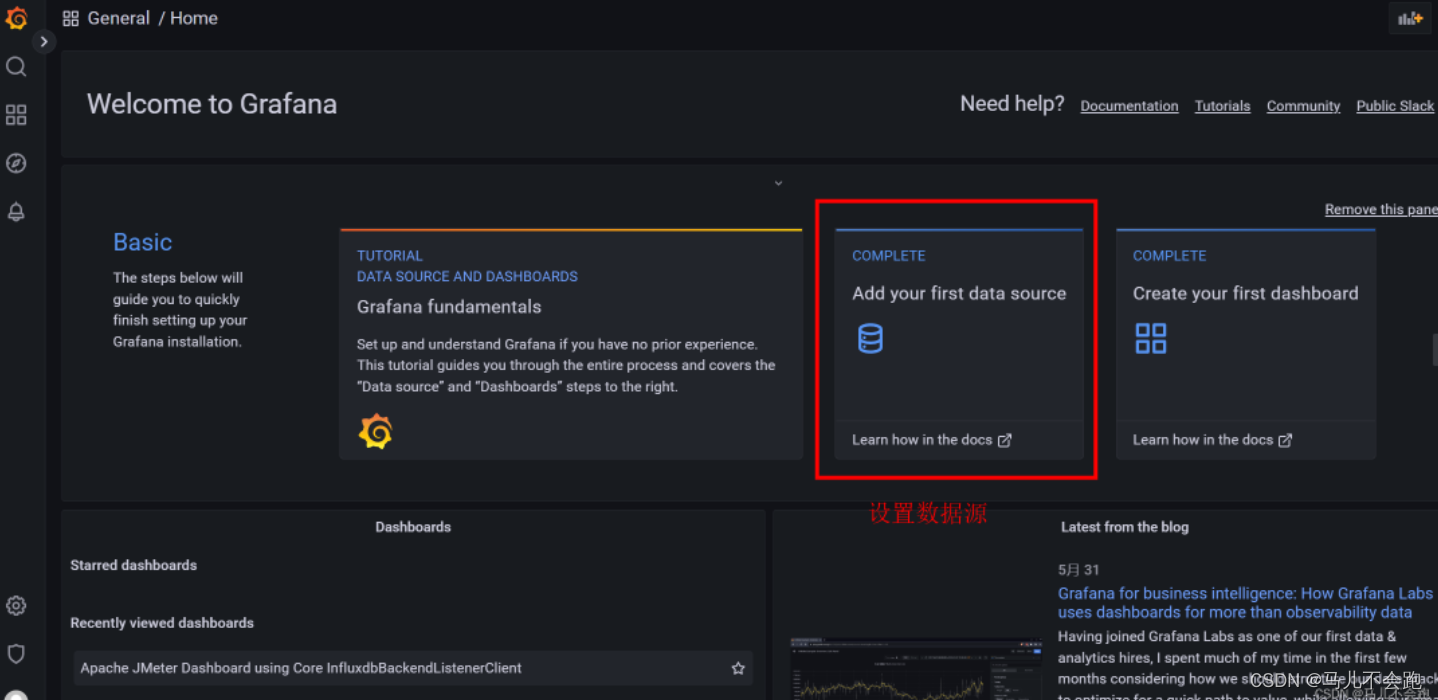Open Grafana for business intelligence blog post
Viewport: 1438px width, 700px height.
pyautogui.click(x=1245, y=603)
